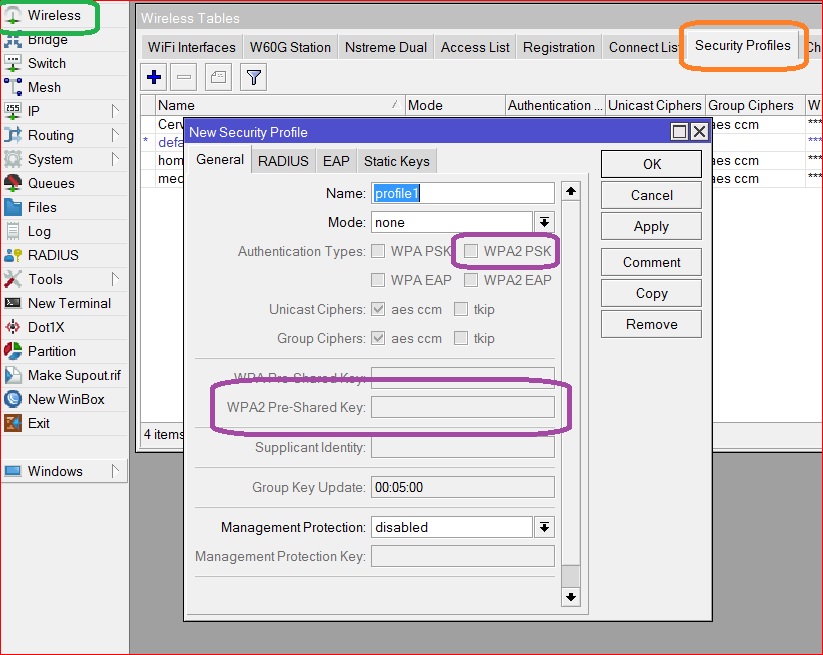Switch to the EAP tab
This screenshot has height=655, width=823.
click(336, 161)
